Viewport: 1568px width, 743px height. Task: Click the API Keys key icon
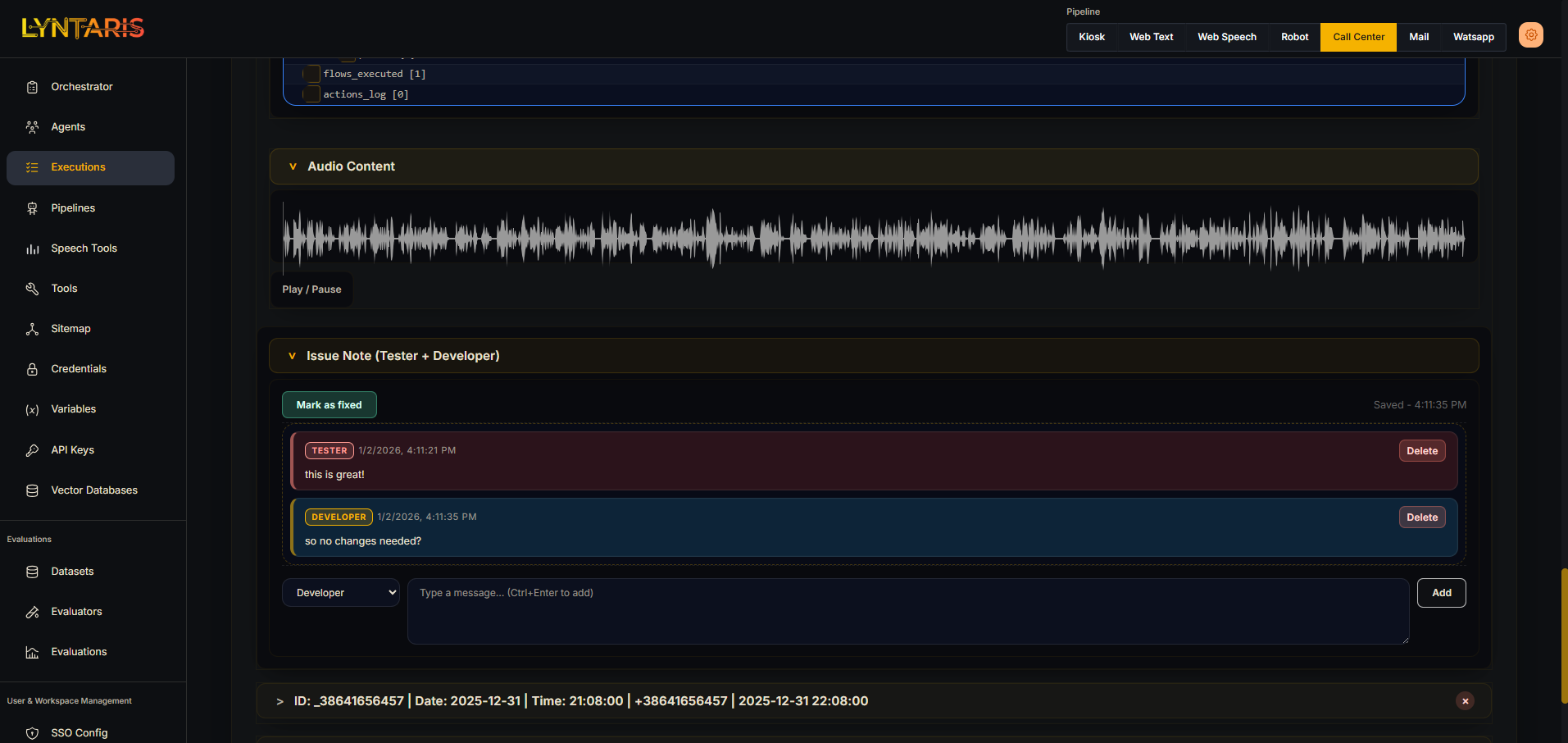click(x=32, y=450)
